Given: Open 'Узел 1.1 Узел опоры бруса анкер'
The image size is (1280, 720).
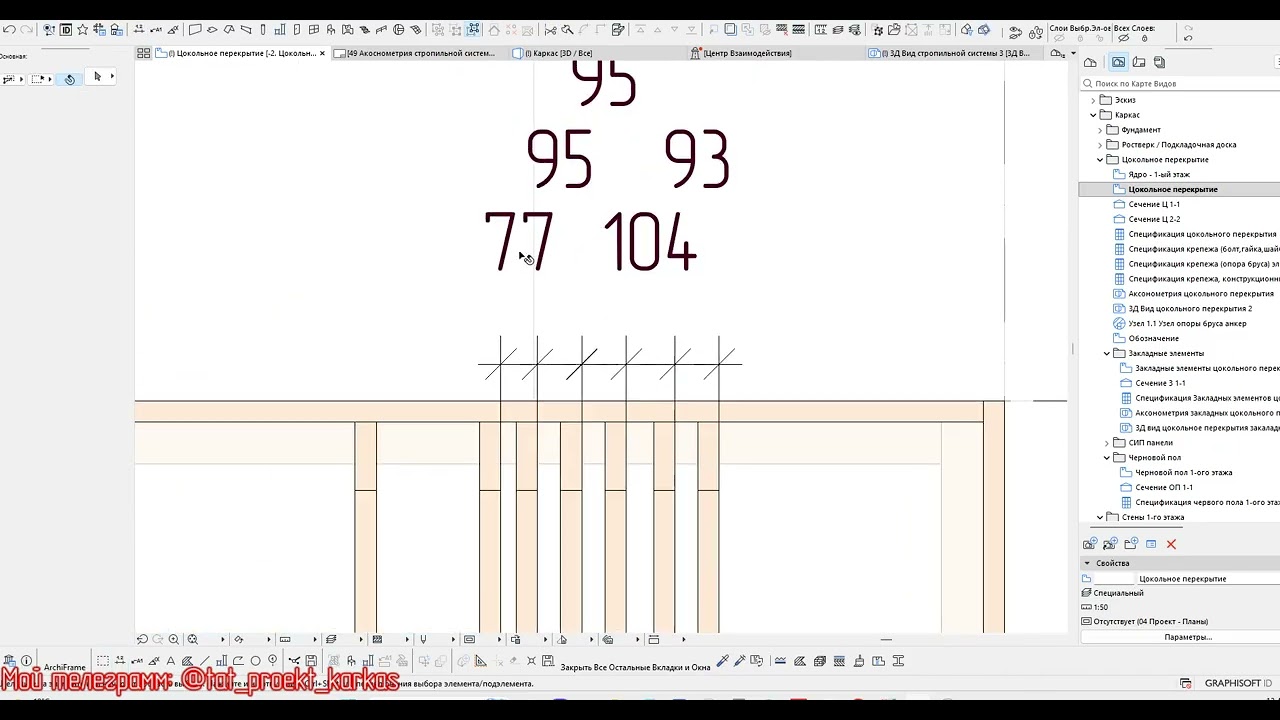Looking at the screenshot, I should click(x=1187, y=324).
